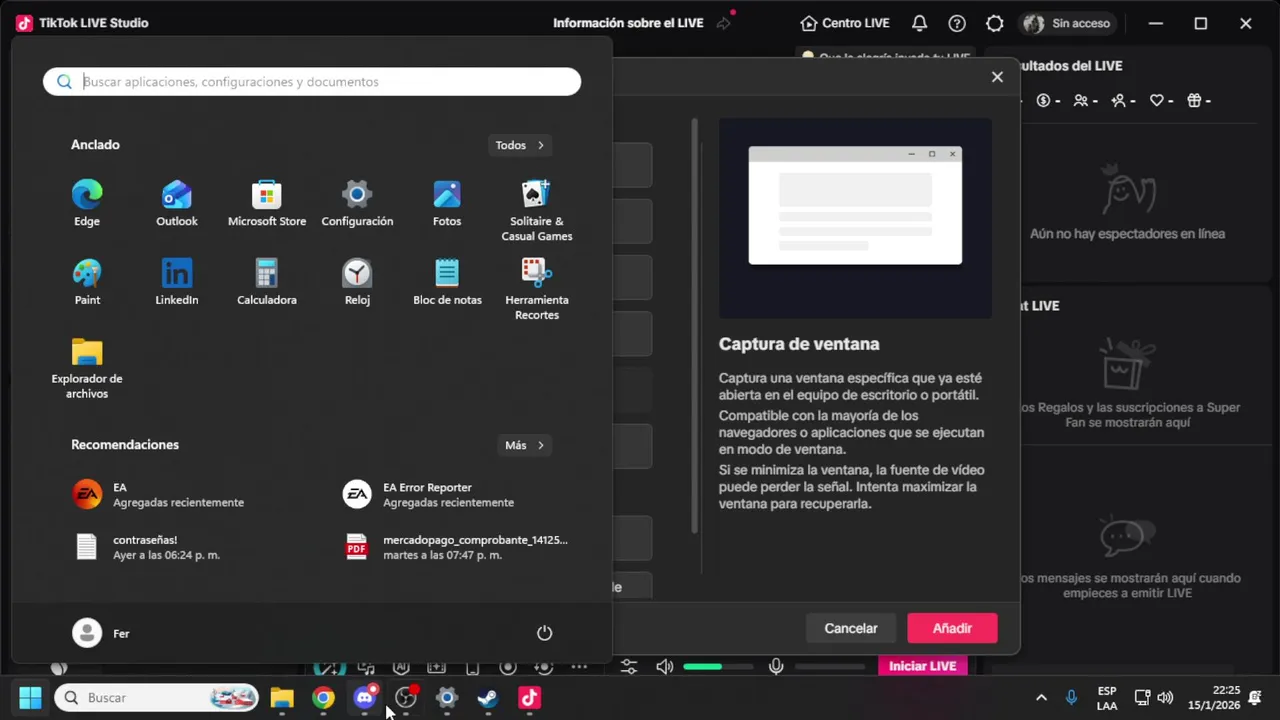Open Edge from pinned apps
This screenshot has width=1280, height=720.
pyautogui.click(x=87, y=203)
